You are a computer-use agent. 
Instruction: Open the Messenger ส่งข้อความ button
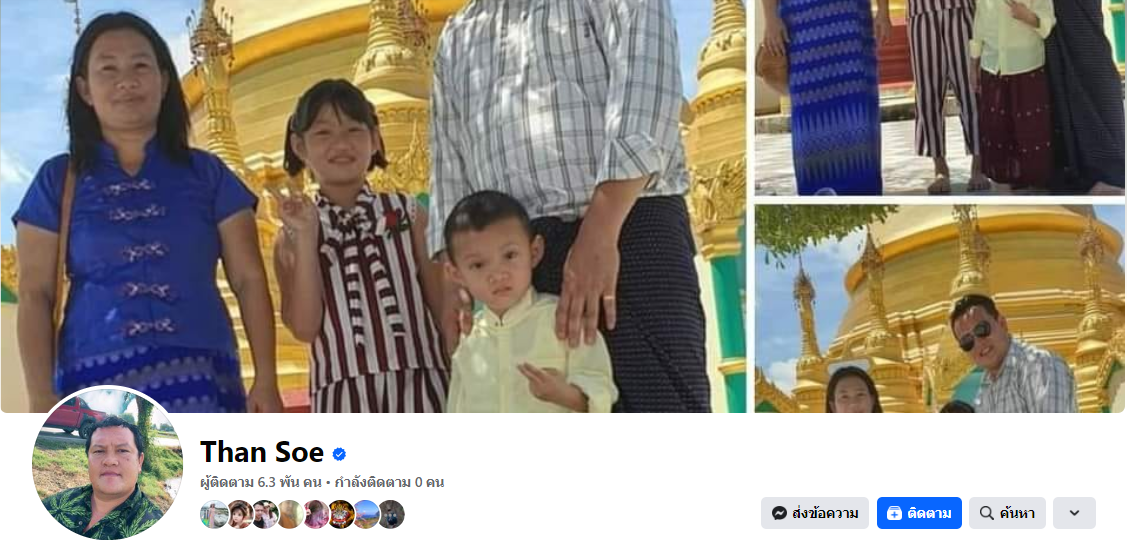(814, 513)
